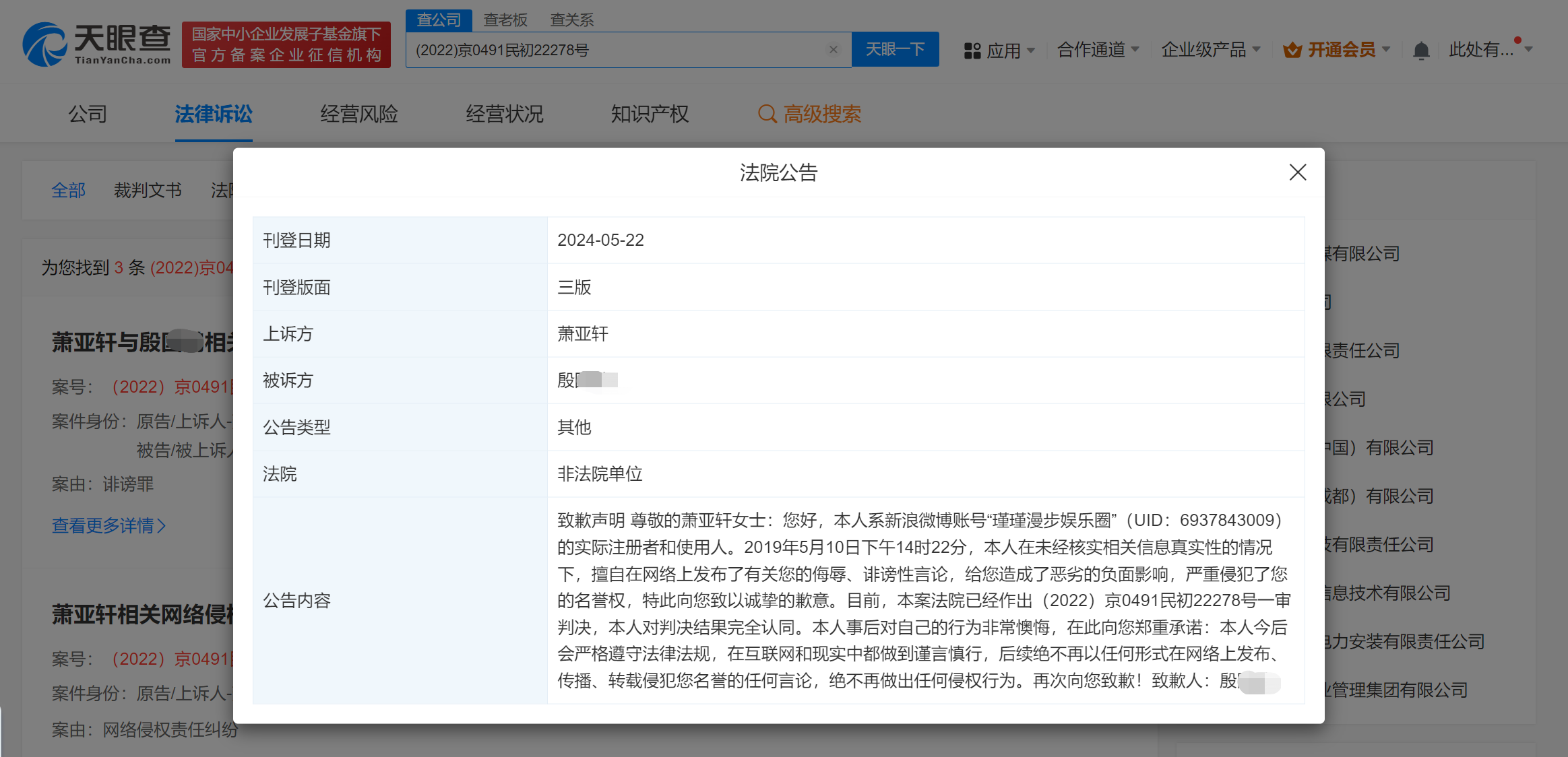
Task: Click the magnifier icon beside 高级搜索
Action: coord(767,113)
